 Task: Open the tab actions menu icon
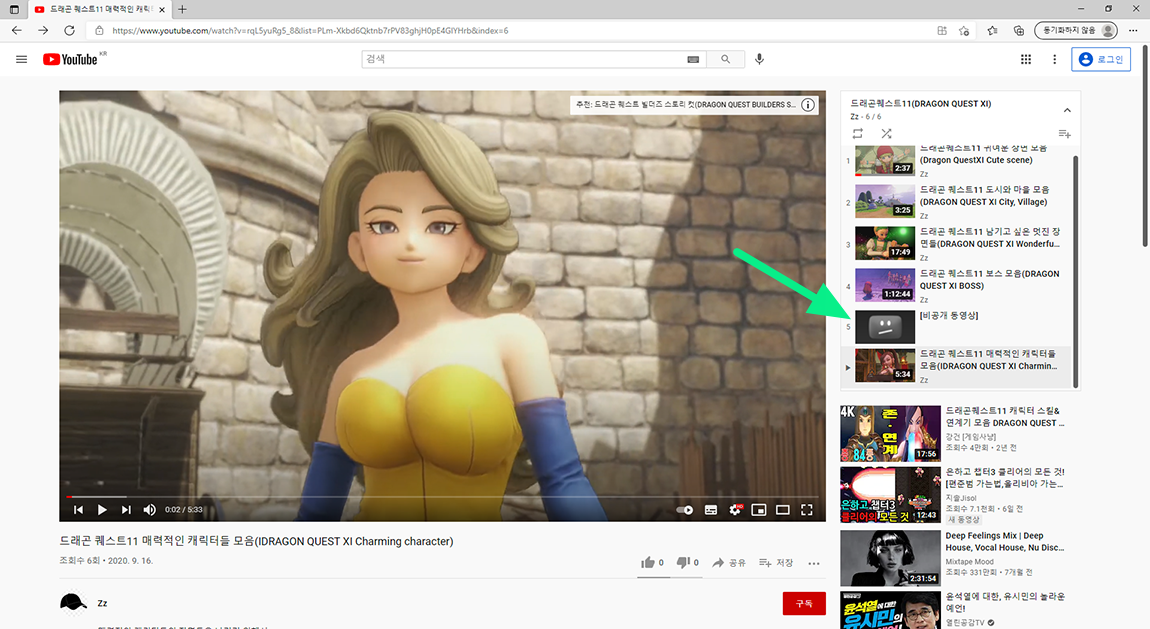pos(14,10)
